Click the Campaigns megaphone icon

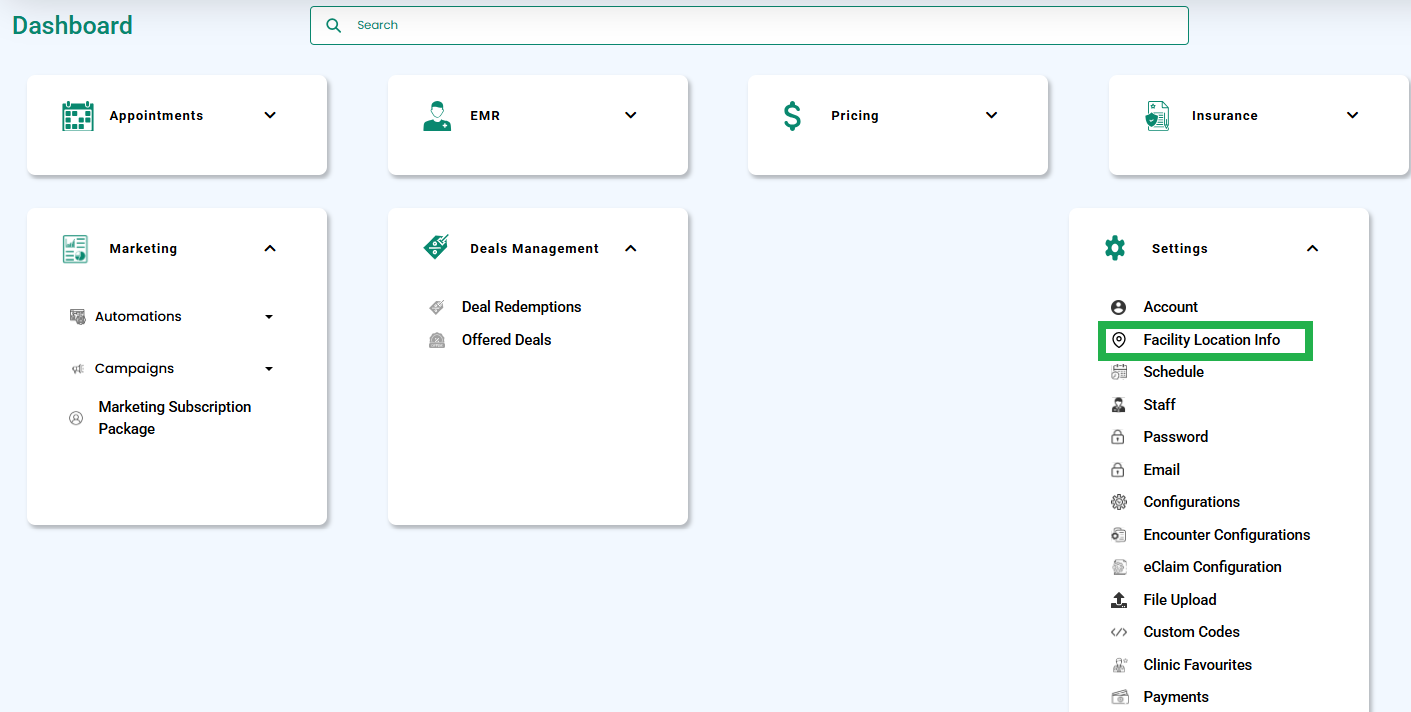point(77,369)
